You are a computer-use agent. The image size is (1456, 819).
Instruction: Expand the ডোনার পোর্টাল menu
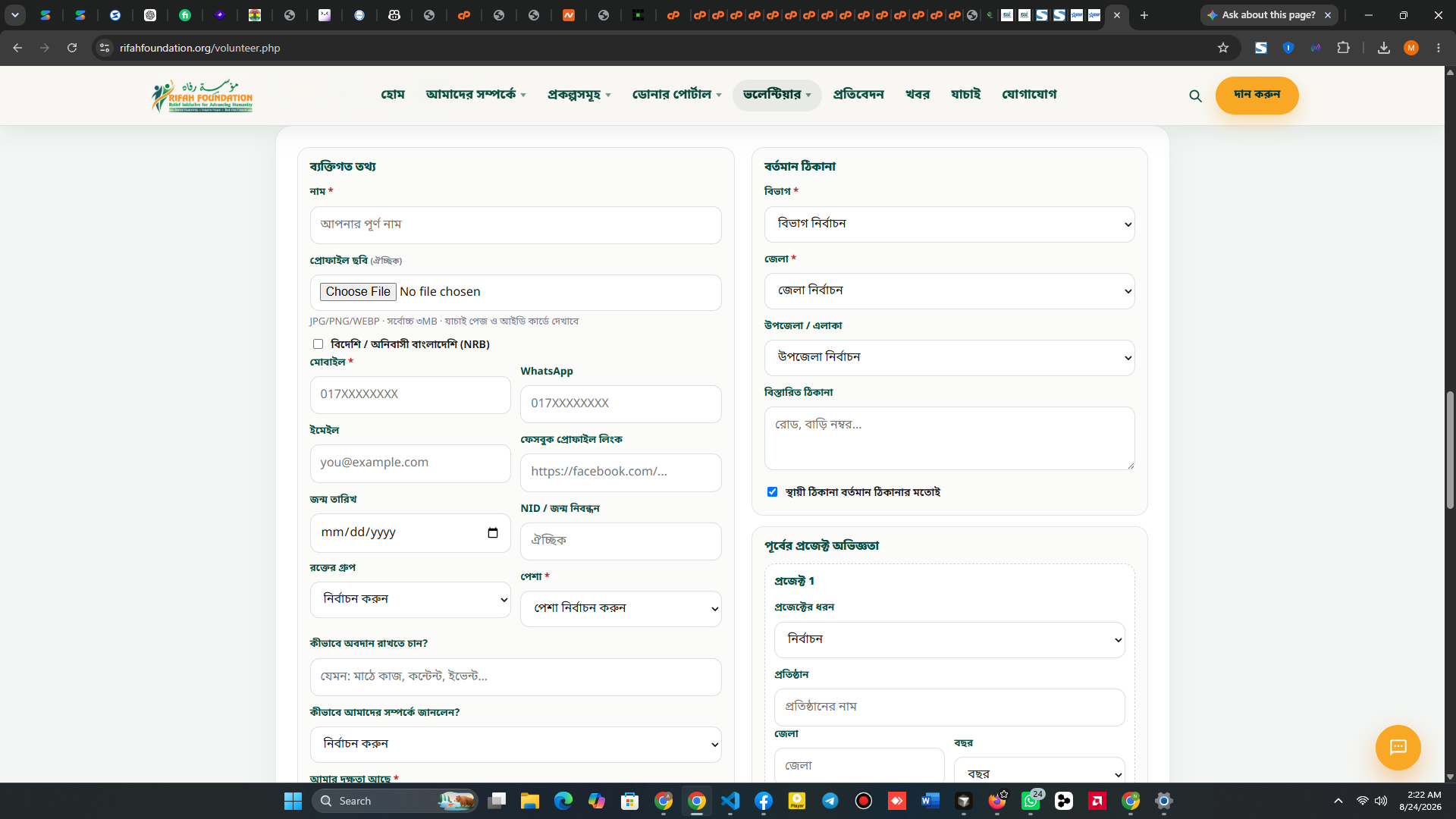pyautogui.click(x=676, y=95)
